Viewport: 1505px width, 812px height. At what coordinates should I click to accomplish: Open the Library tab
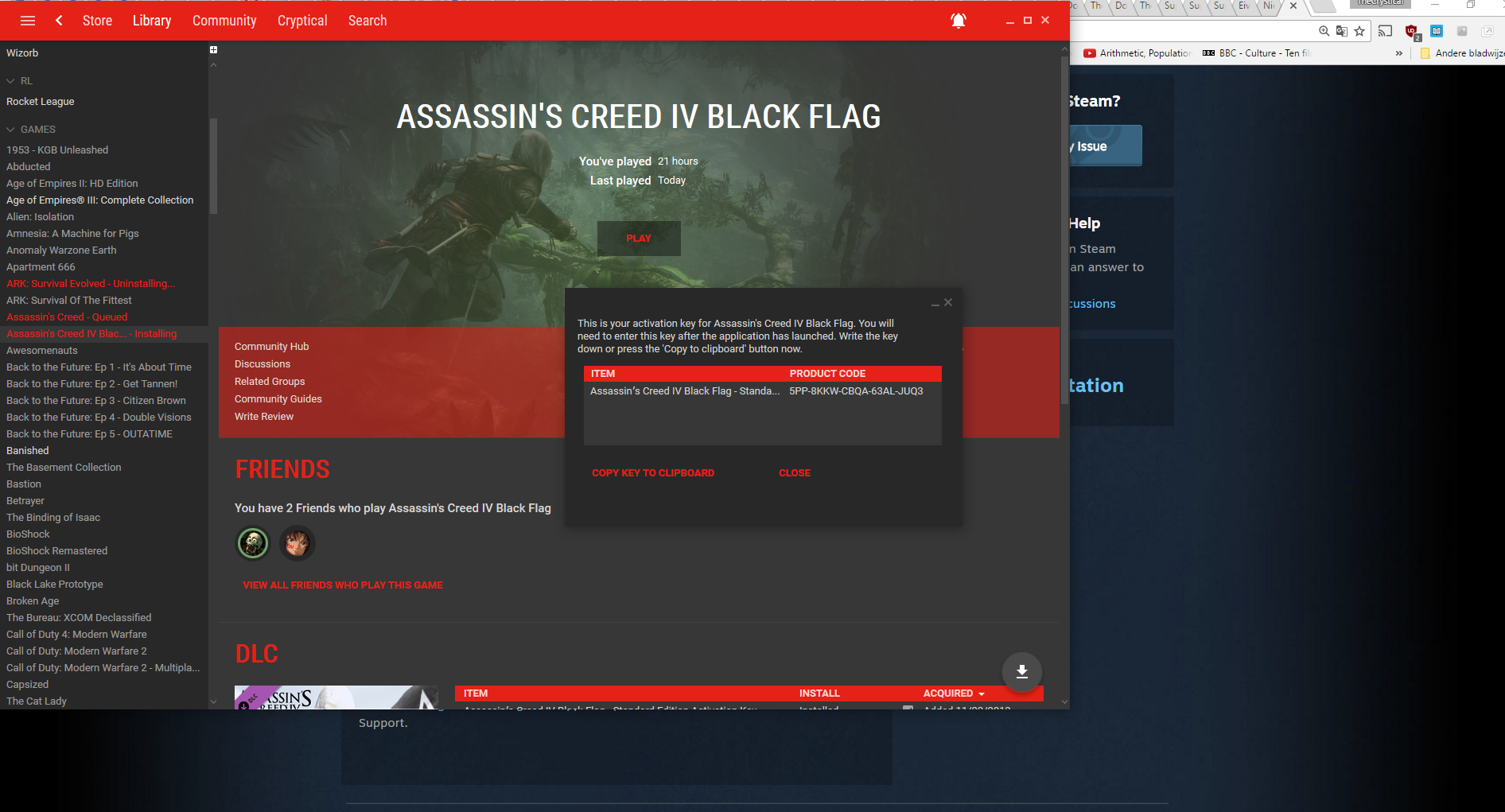(152, 21)
